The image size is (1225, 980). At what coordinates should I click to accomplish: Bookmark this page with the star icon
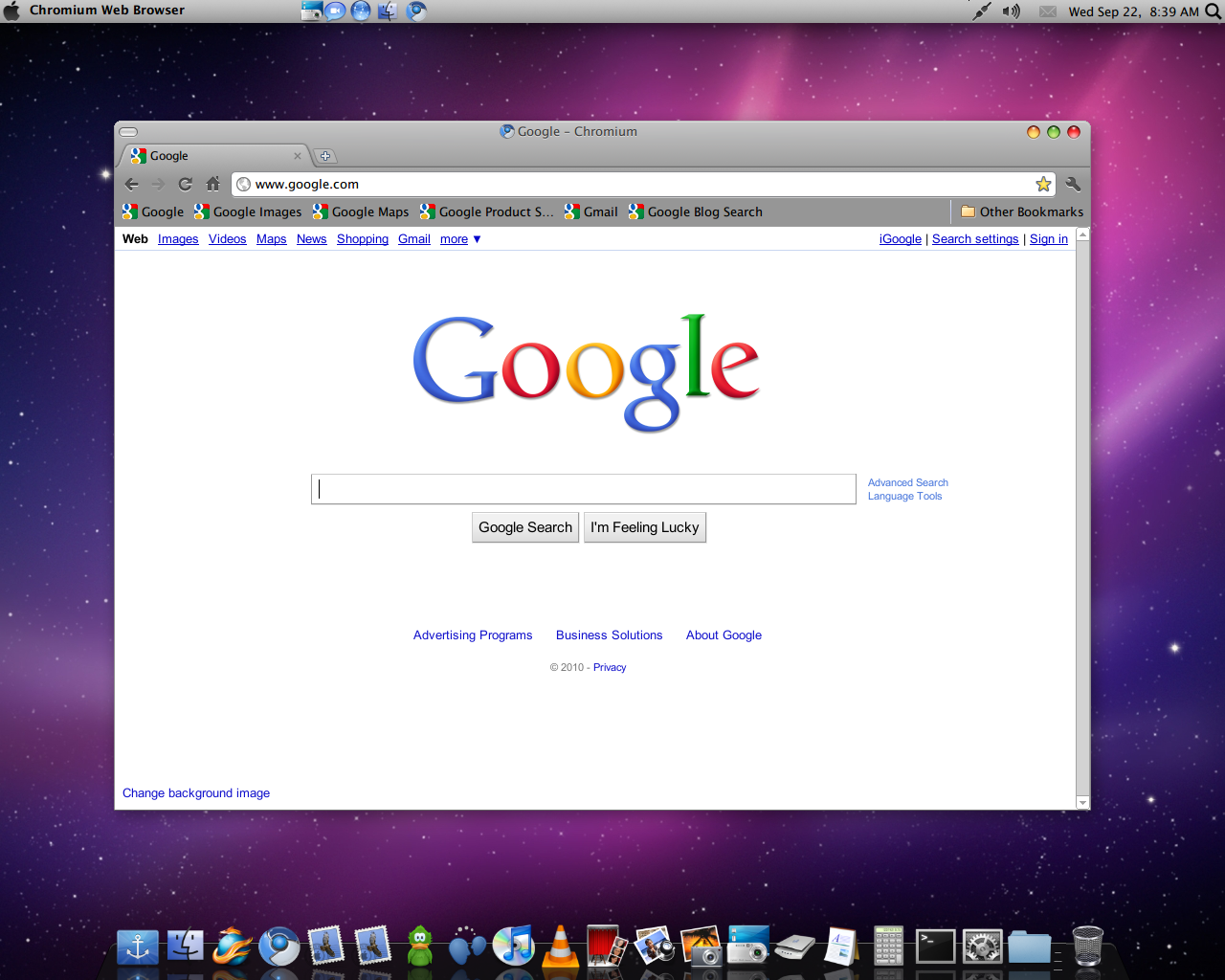[x=1043, y=184]
